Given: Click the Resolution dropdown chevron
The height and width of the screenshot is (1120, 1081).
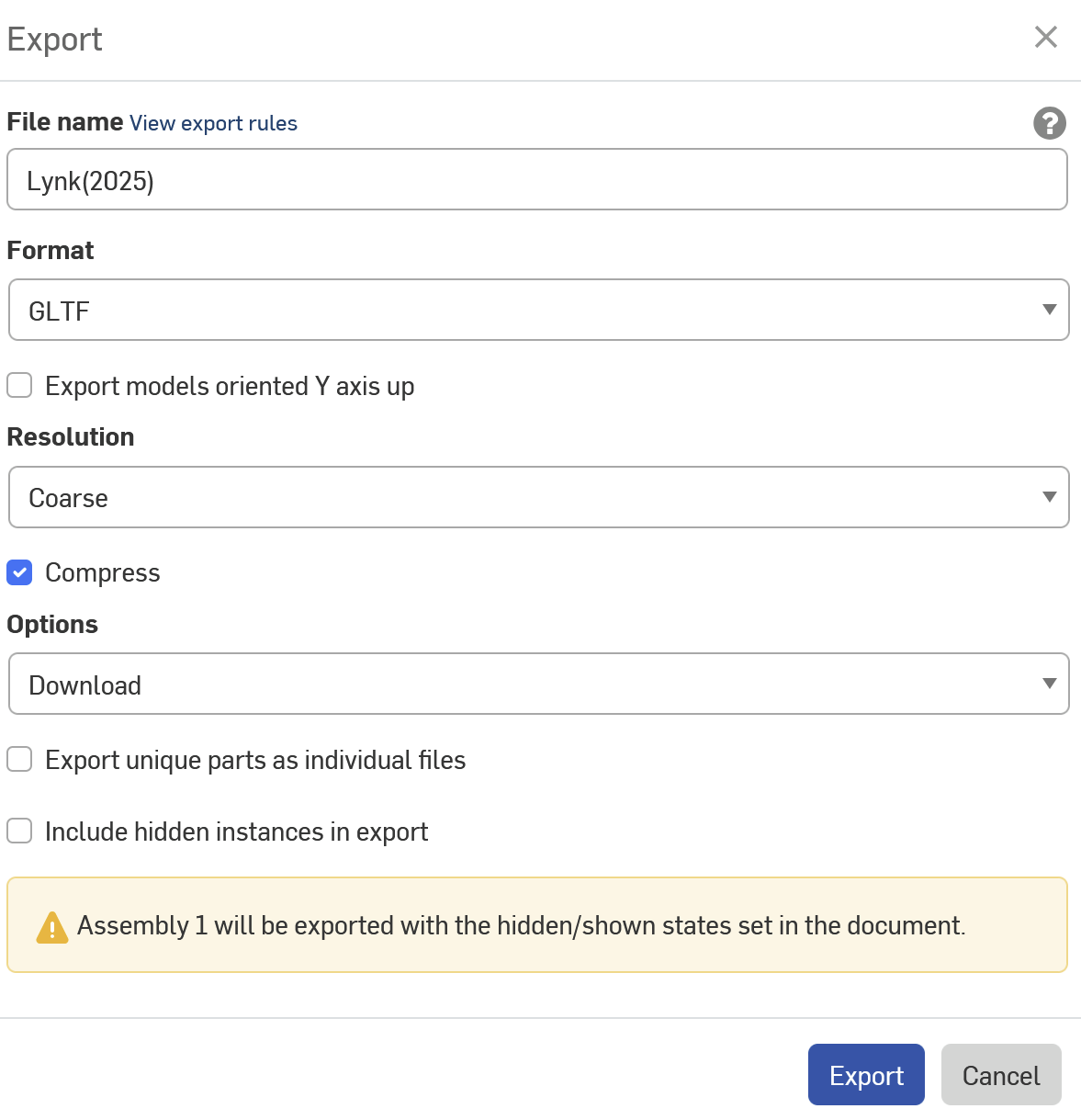Looking at the screenshot, I should 1050,497.
